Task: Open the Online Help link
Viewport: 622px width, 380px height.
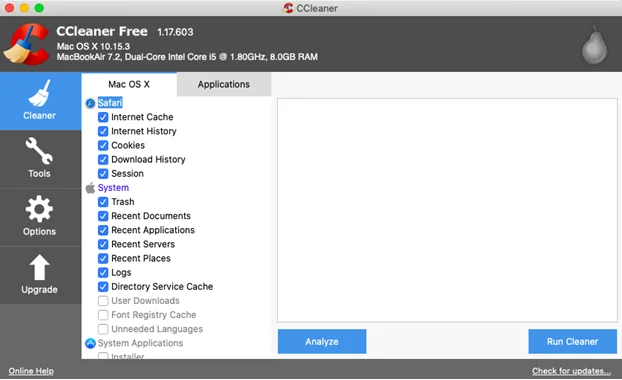Action: 31,371
